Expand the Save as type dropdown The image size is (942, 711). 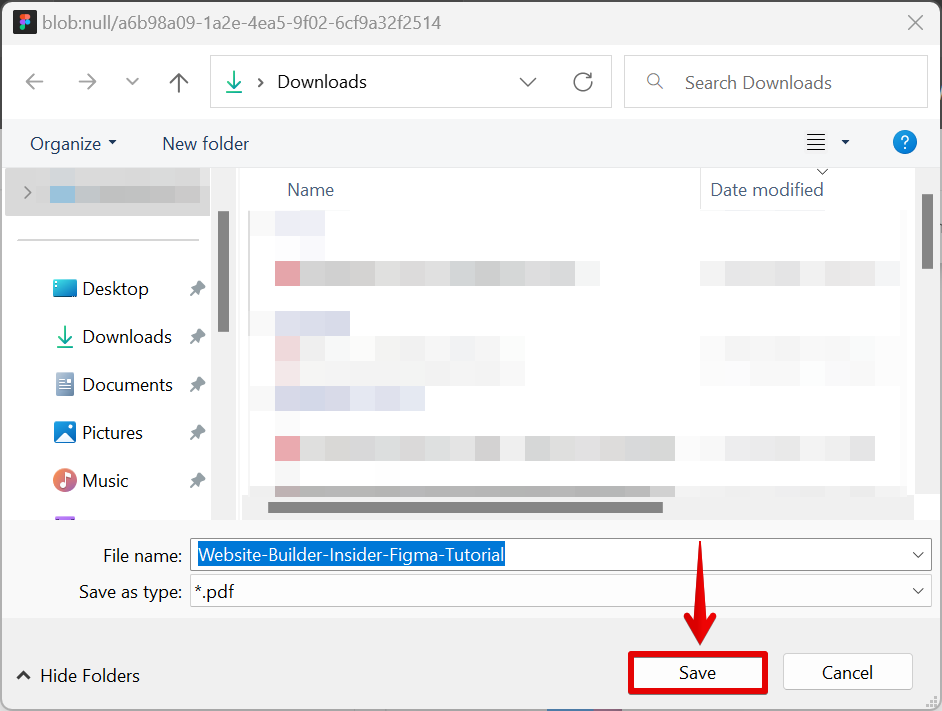click(918, 592)
